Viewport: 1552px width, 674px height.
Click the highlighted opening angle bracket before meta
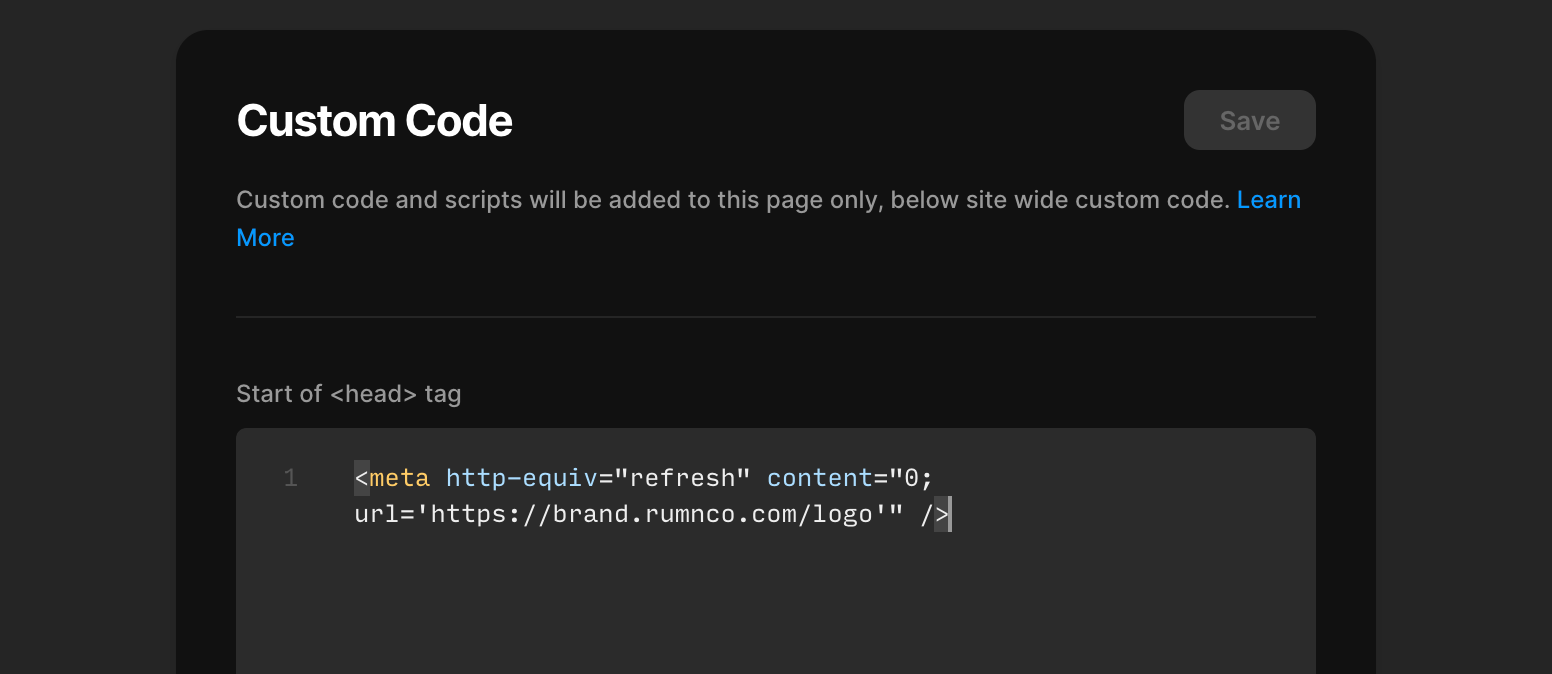coord(362,478)
